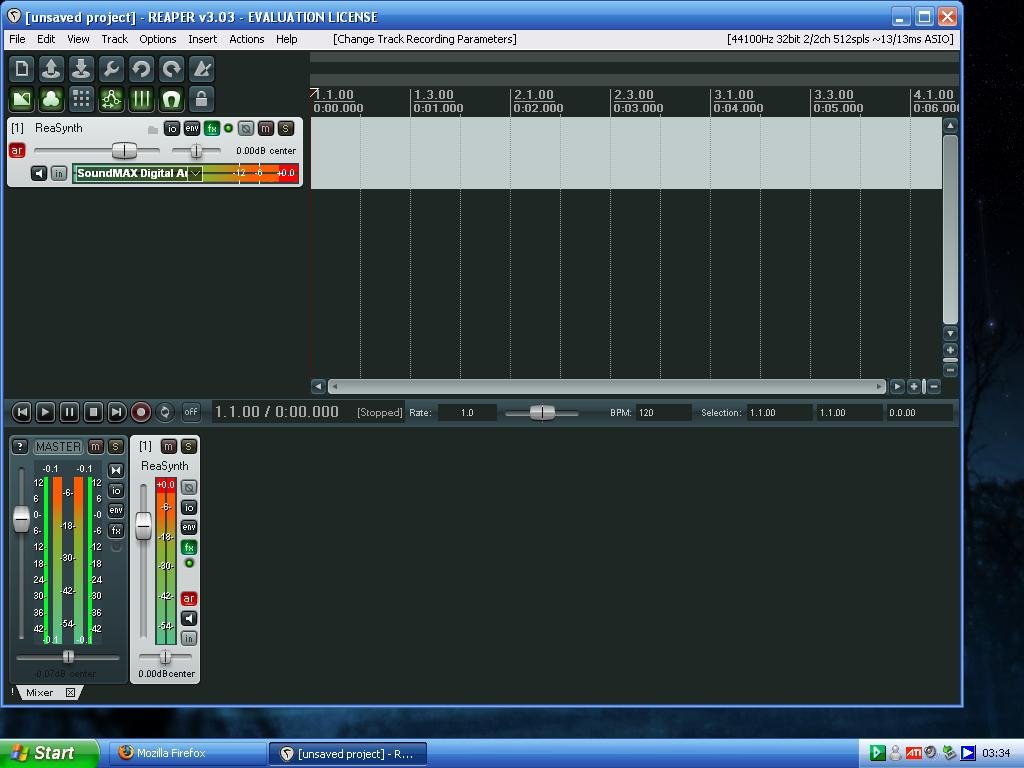This screenshot has width=1024, height=768.
Task: Toggle item grouping clover icon
Action: coord(51,99)
